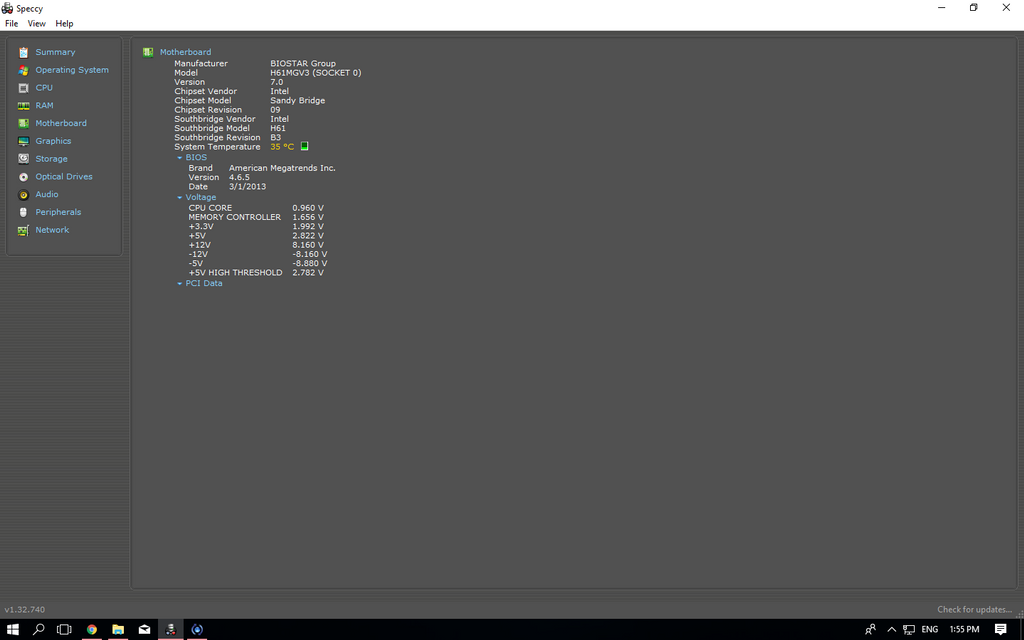Click the 1:55 PM taskbar clock

coord(965,630)
